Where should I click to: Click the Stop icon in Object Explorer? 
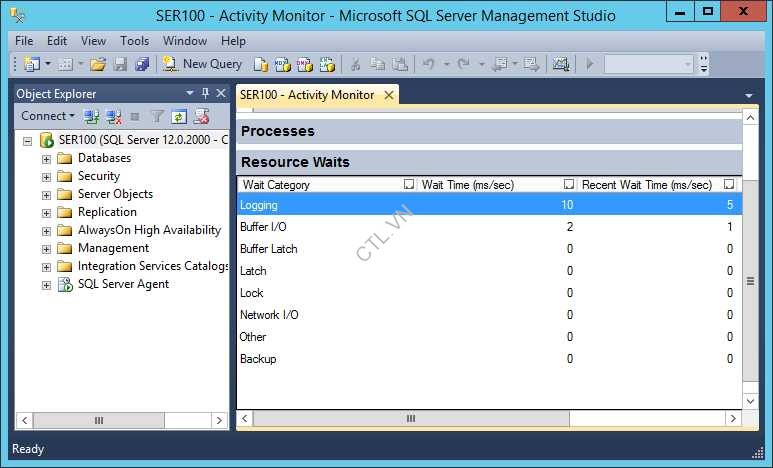click(x=135, y=117)
